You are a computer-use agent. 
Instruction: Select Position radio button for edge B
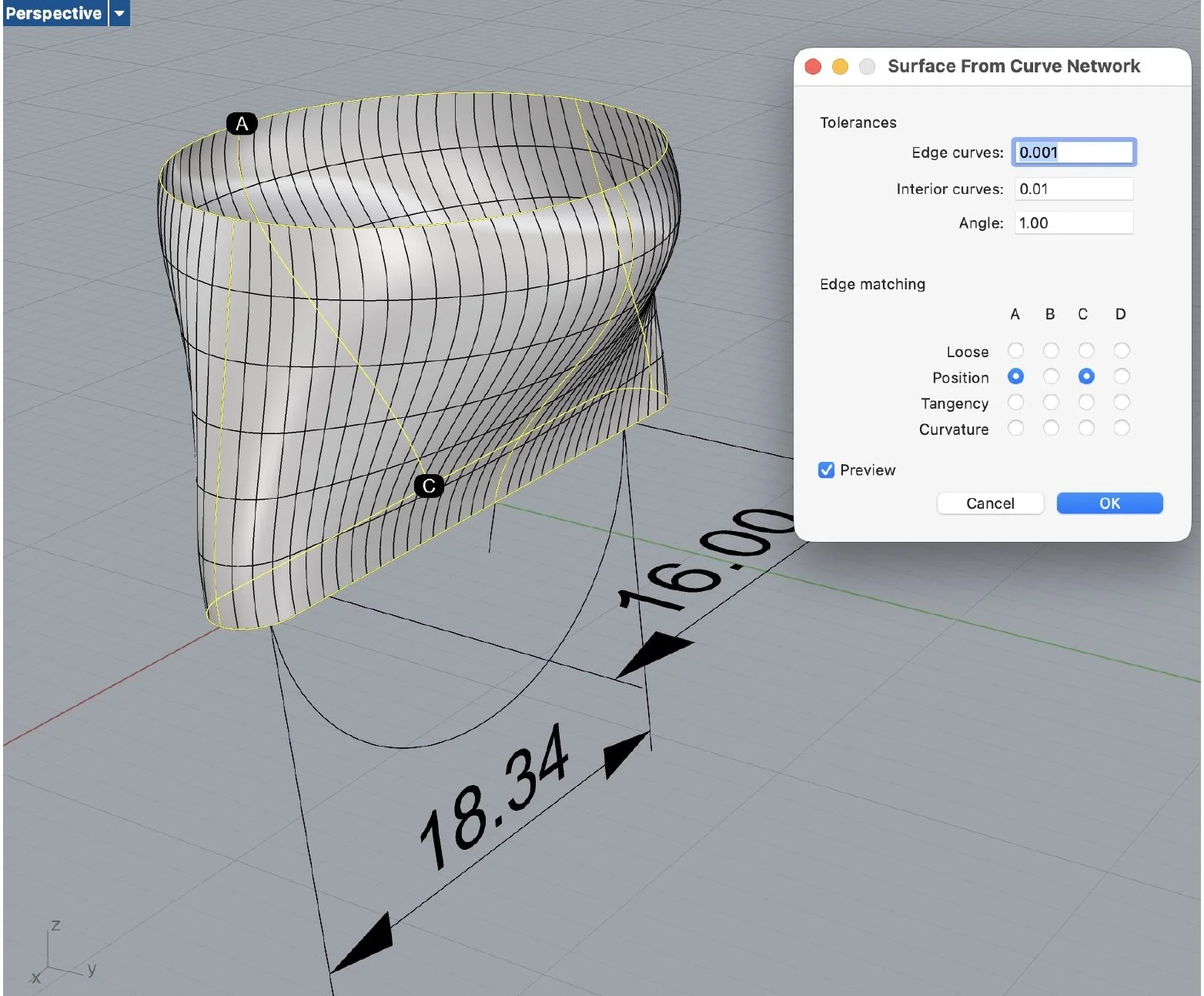(1051, 376)
